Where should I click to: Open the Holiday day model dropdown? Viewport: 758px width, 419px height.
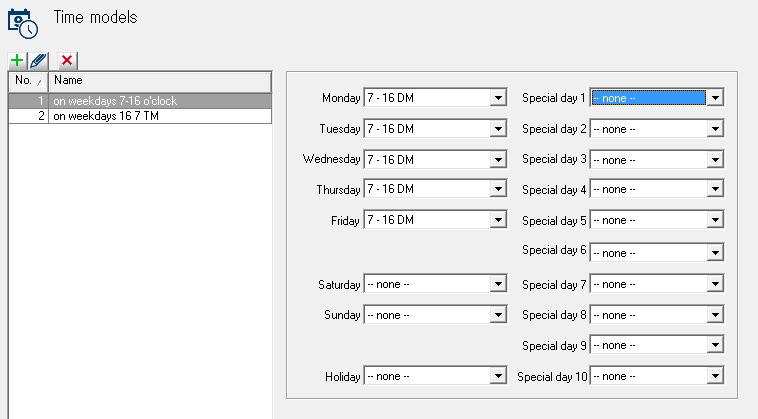435,376
